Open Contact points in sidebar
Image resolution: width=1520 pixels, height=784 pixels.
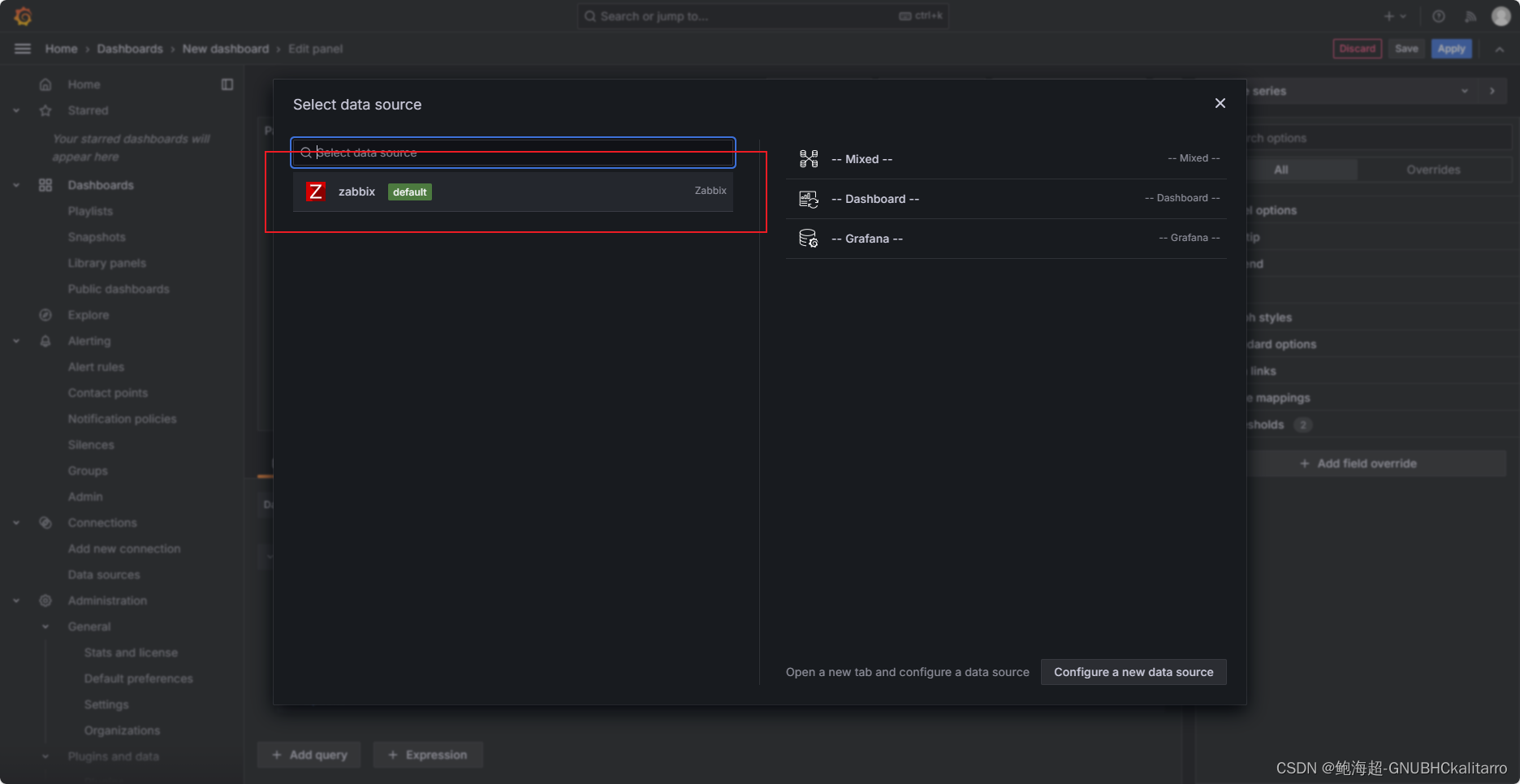(108, 393)
